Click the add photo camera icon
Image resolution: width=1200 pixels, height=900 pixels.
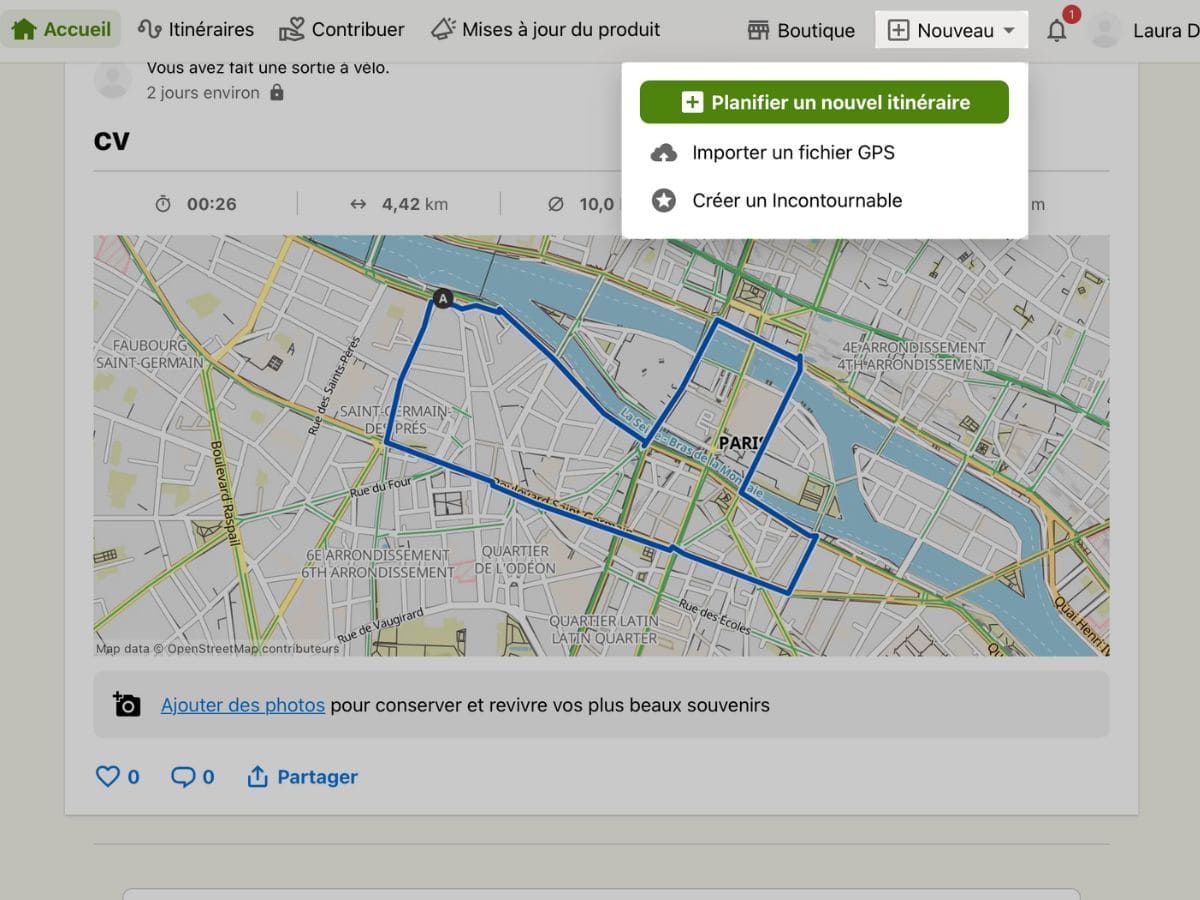tap(127, 705)
